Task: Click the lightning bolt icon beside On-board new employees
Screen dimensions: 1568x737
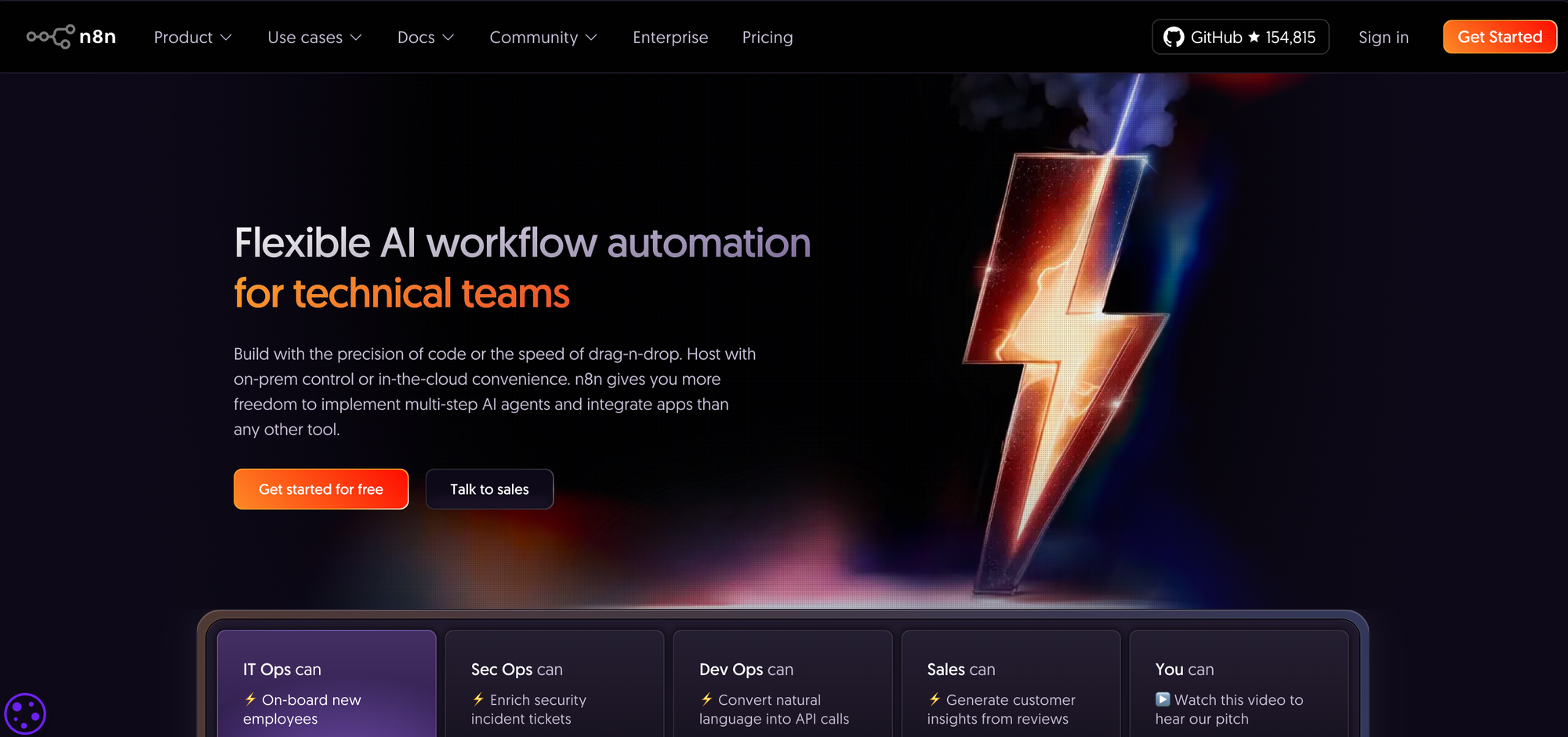Action: (x=249, y=700)
